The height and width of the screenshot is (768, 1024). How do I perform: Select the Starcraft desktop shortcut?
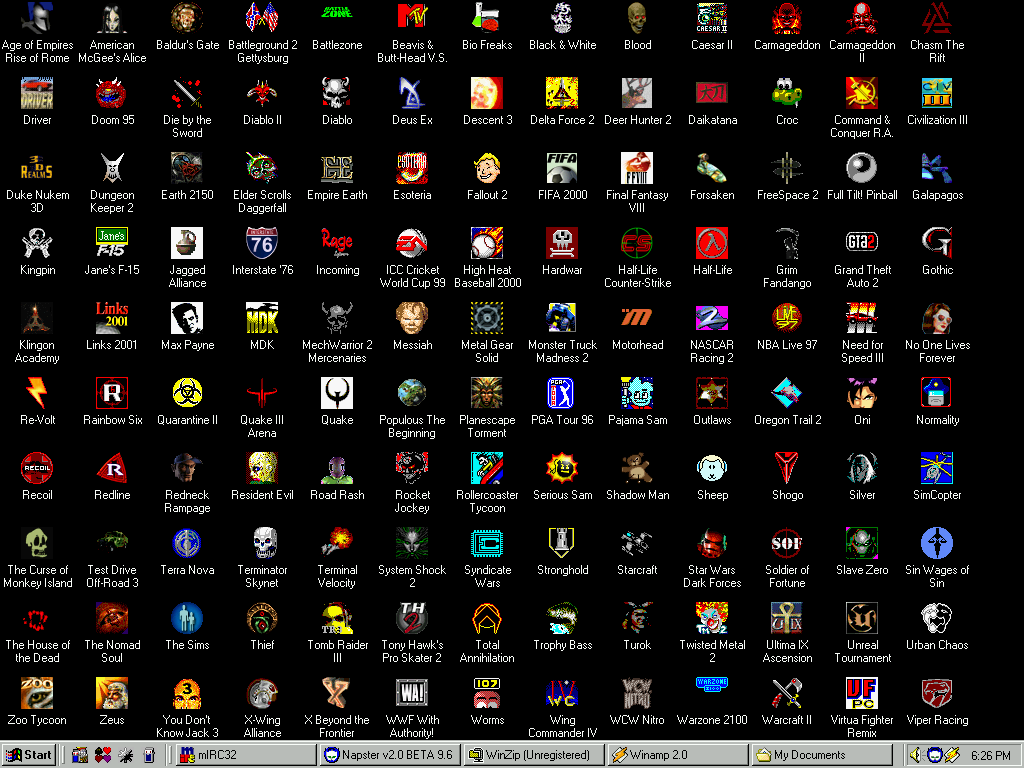click(637, 543)
